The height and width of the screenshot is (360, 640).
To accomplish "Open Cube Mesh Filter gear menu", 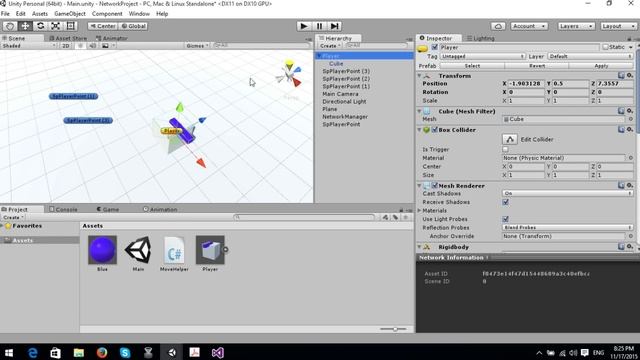I will (x=630, y=111).
